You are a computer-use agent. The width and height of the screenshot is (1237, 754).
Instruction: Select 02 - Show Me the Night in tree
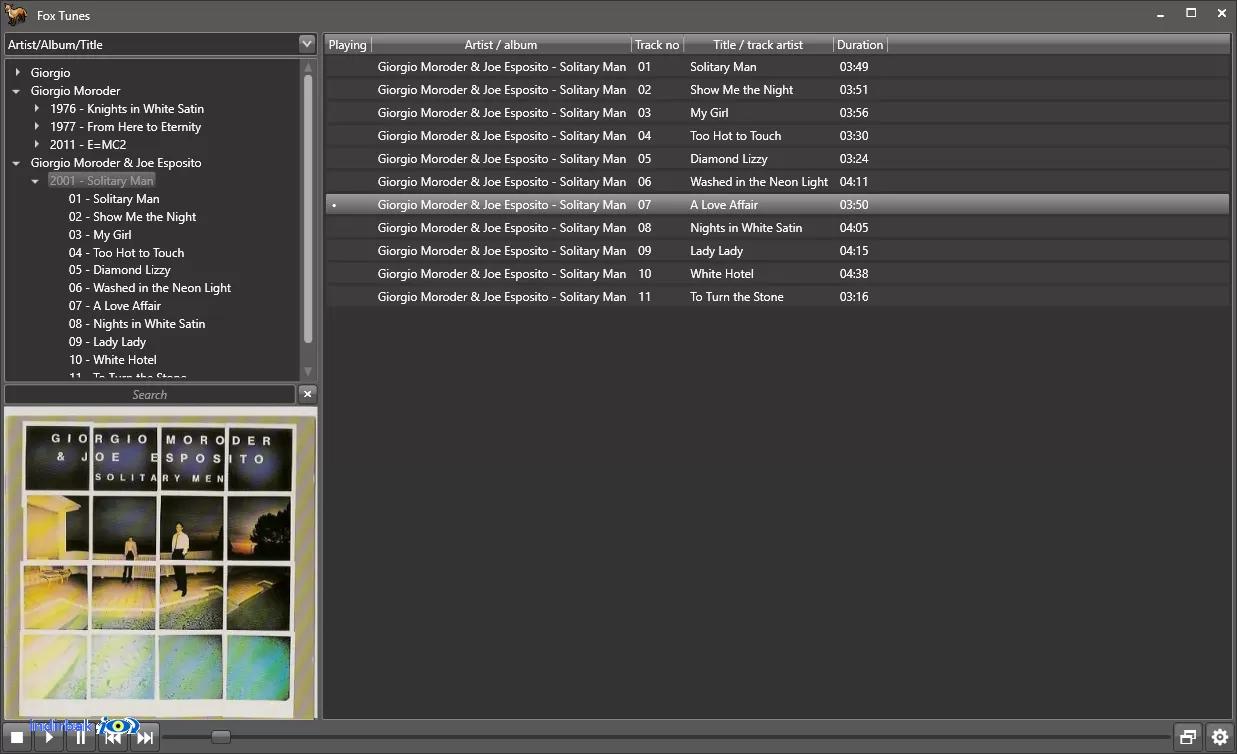[132, 217]
